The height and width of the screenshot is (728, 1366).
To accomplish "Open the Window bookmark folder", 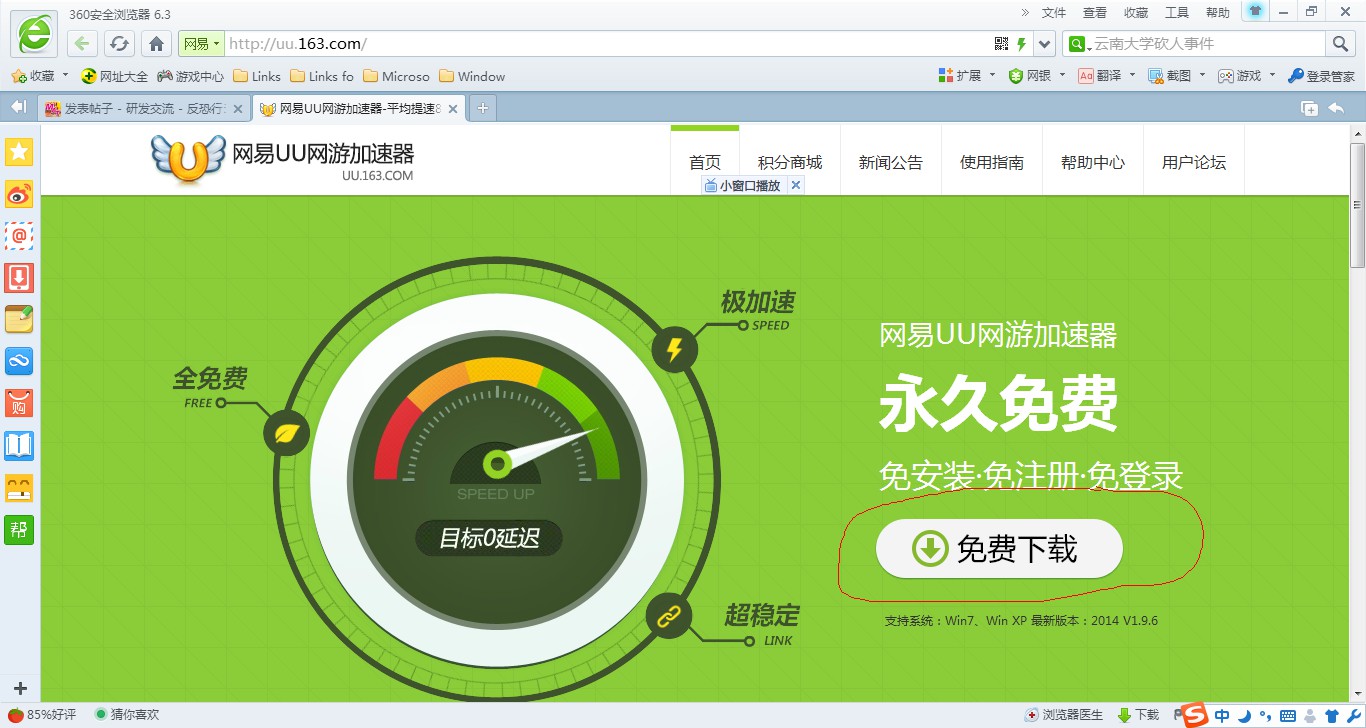I will 472,76.
